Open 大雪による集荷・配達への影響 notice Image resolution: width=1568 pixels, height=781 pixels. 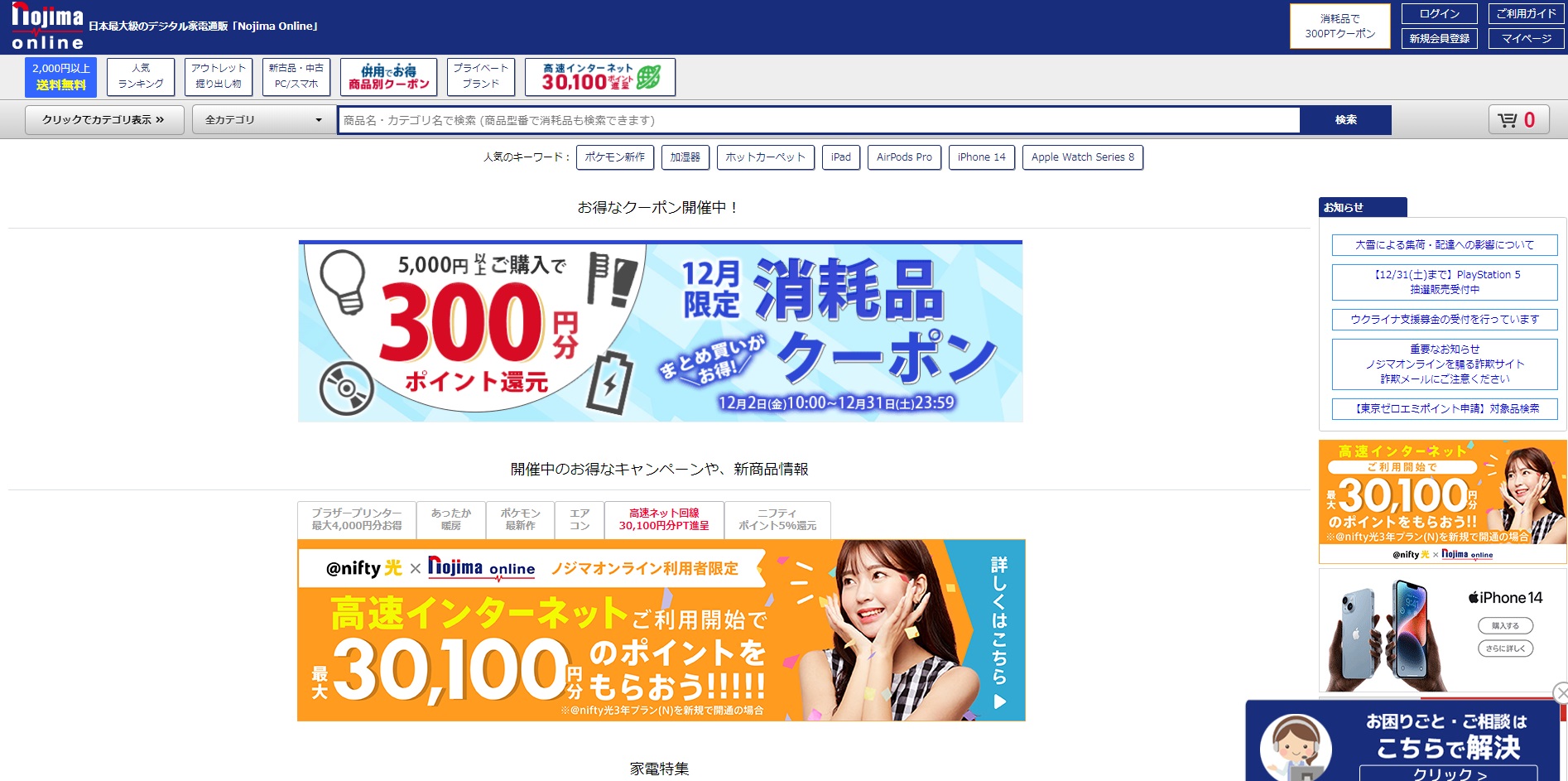(1445, 245)
